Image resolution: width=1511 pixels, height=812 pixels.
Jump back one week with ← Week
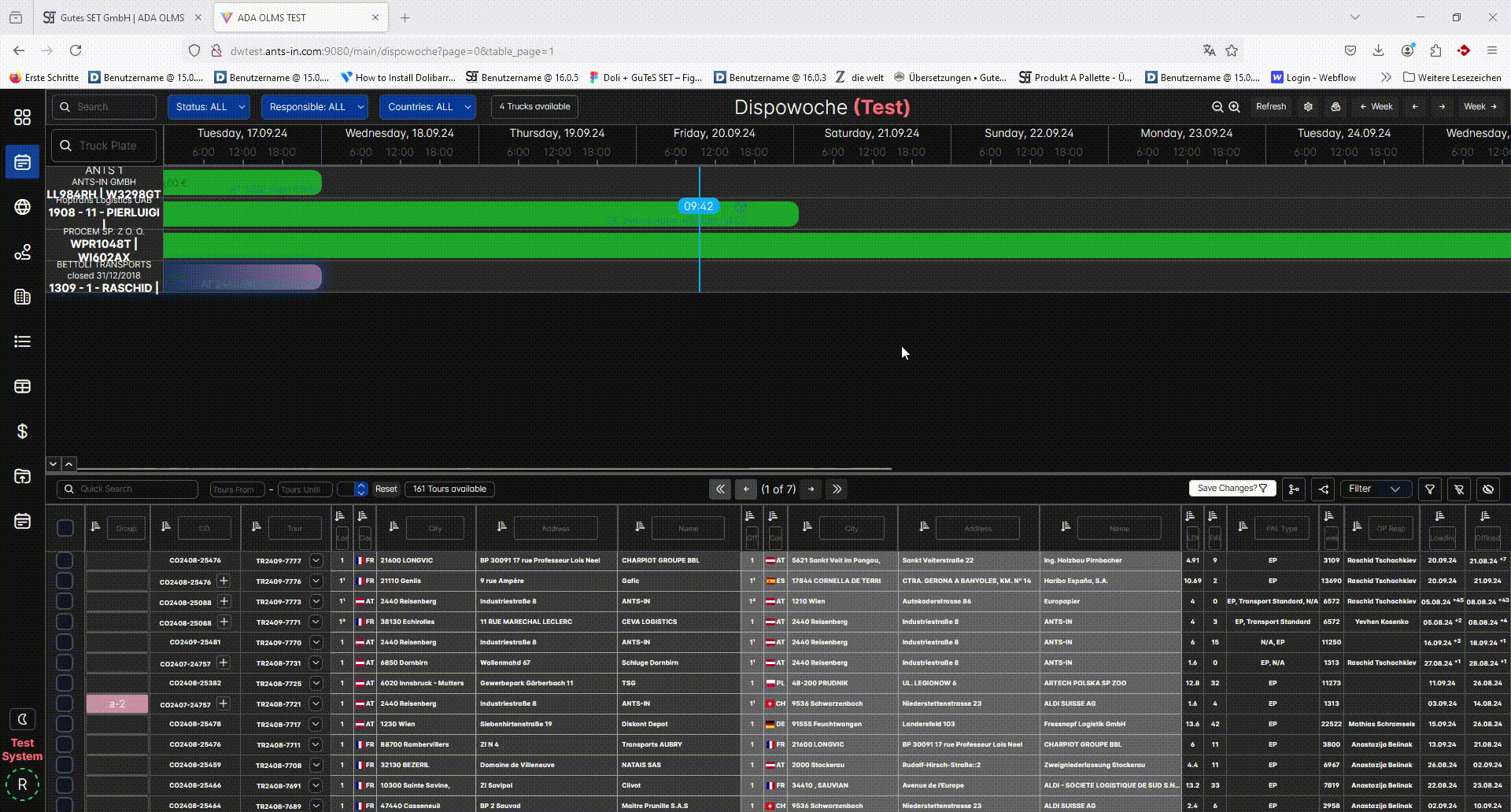1376,107
